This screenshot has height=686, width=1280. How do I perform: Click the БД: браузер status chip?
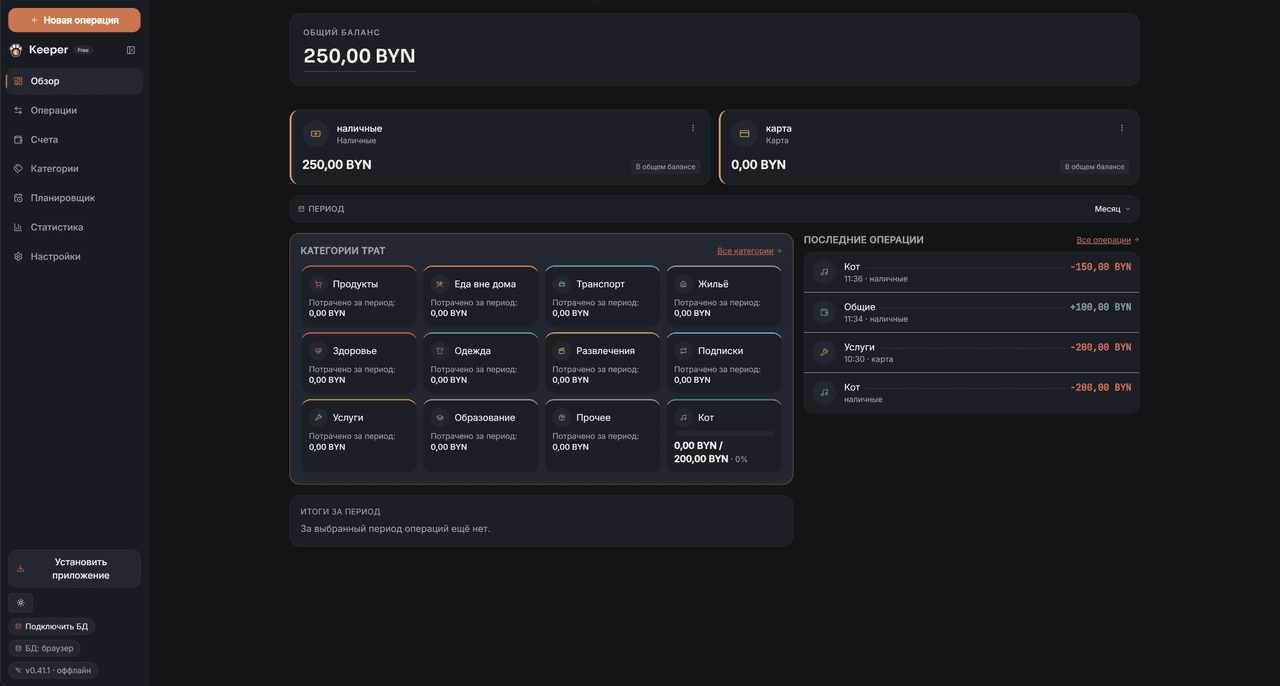click(x=44, y=648)
